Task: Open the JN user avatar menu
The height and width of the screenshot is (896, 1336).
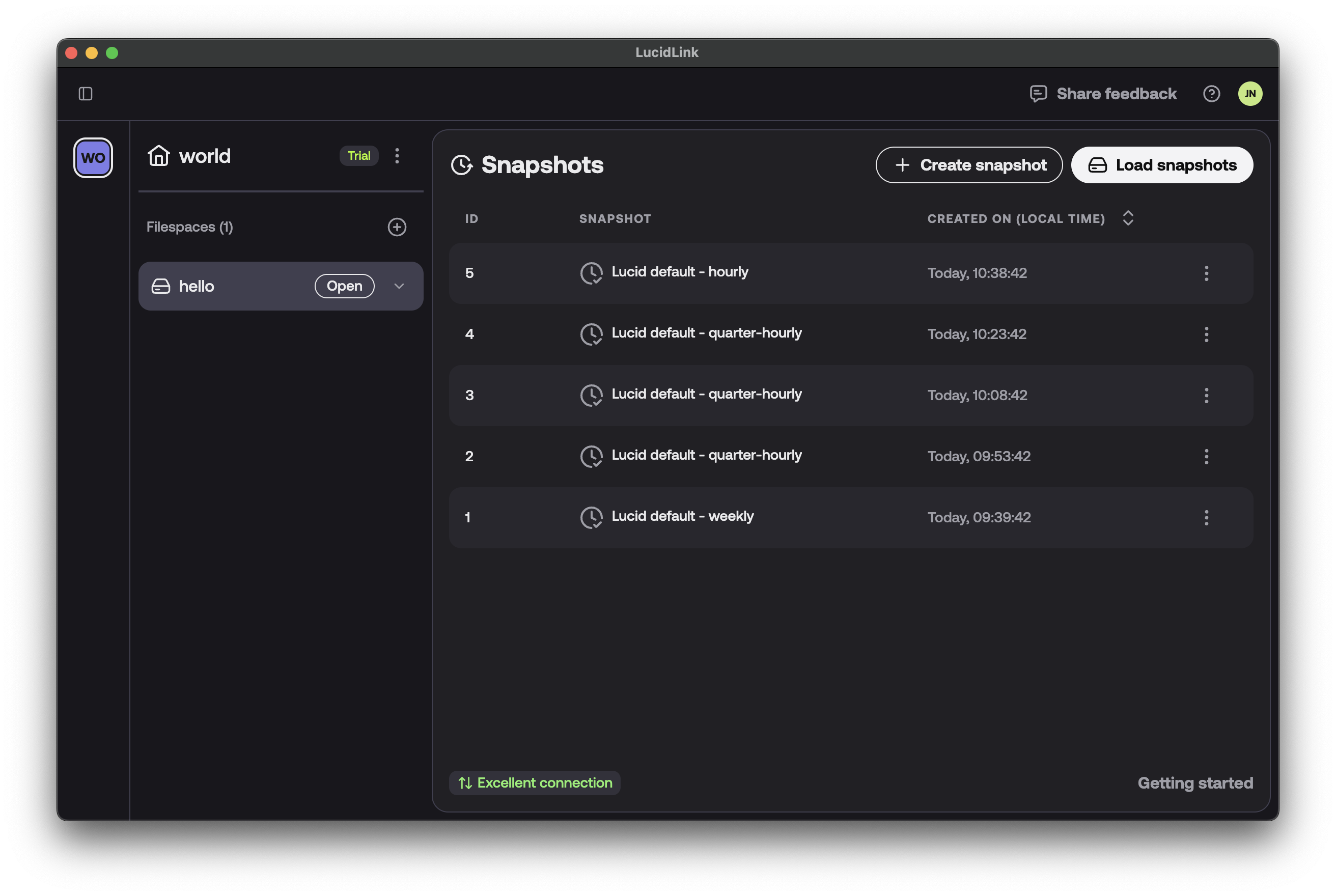Action: coord(1250,94)
